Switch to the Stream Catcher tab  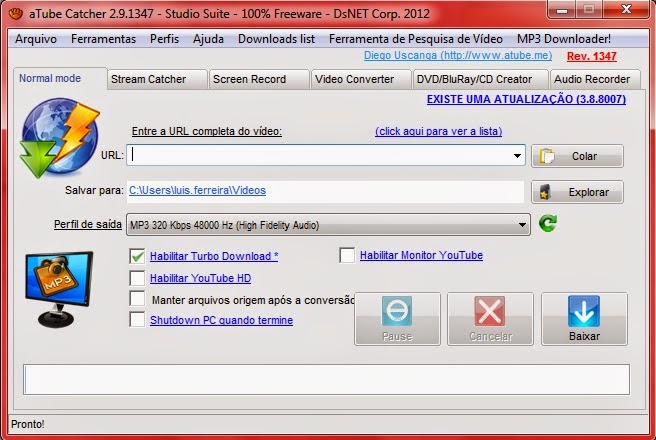coord(157,79)
